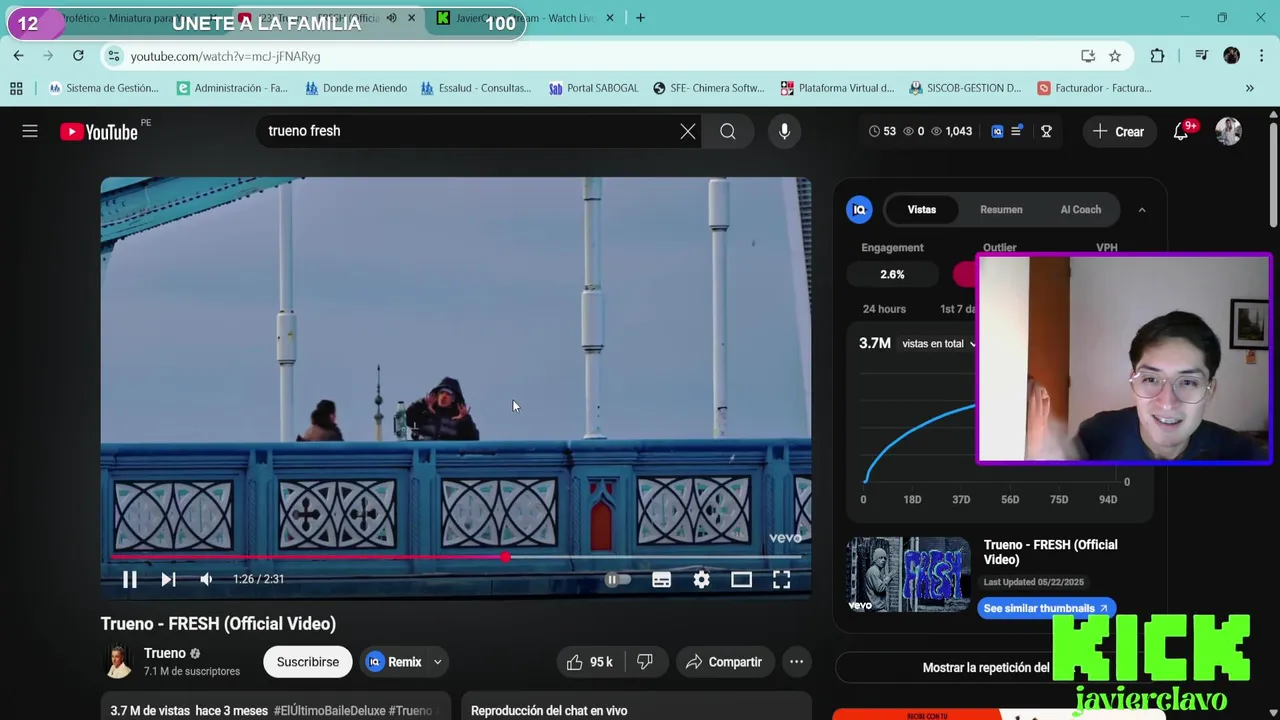Click See similar thumbnails link
Image resolution: width=1280 pixels, height=720 pixels.
(x=1045, y=608)
